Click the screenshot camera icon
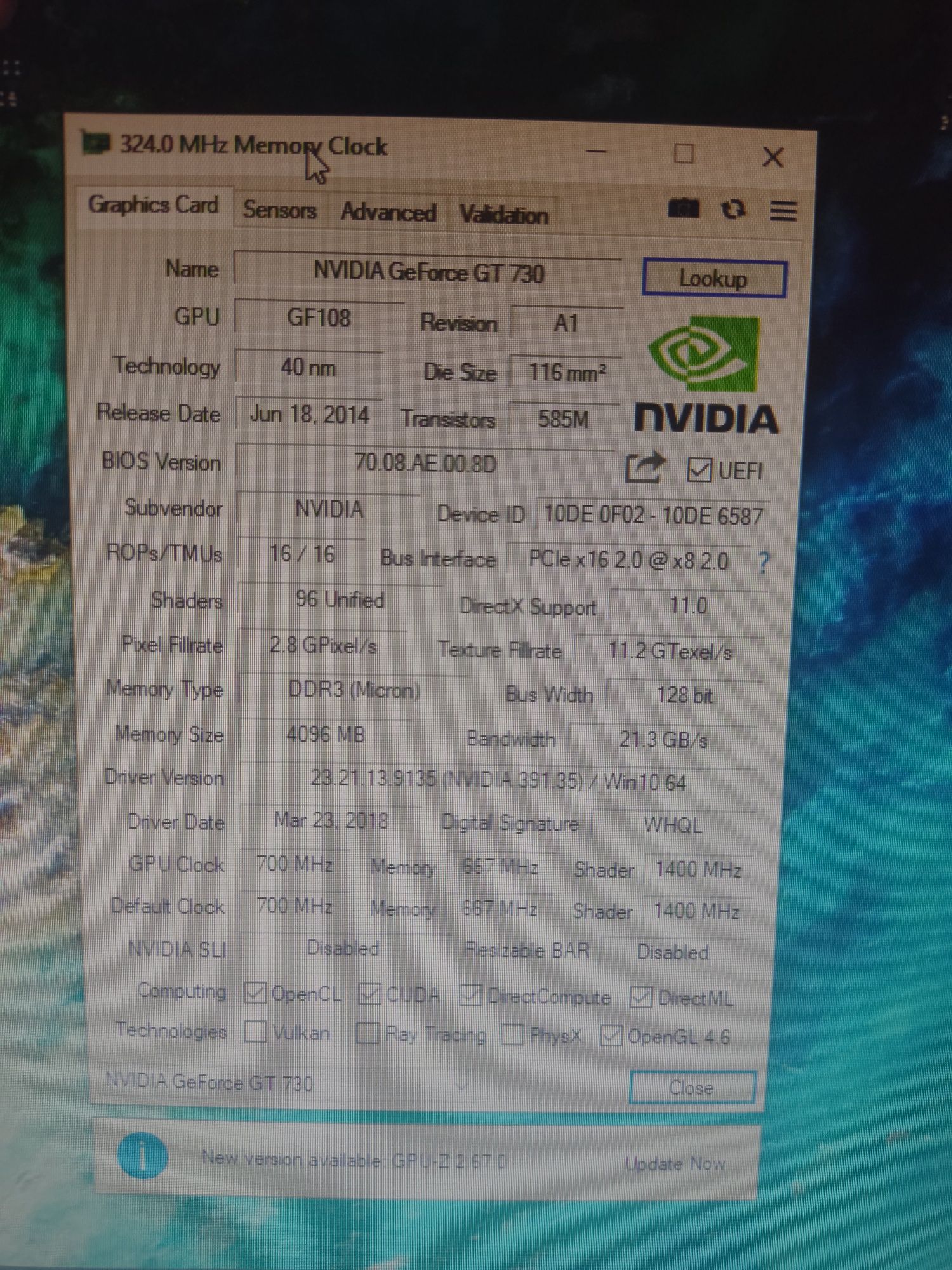The height and width of the screenshot is (1270, 952). click(684, 208)
